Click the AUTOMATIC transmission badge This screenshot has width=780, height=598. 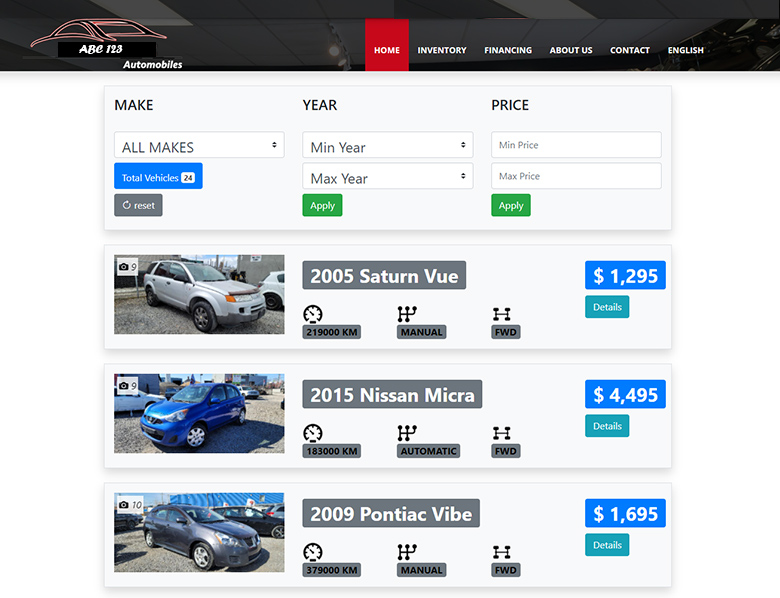(x=428, y=451)
